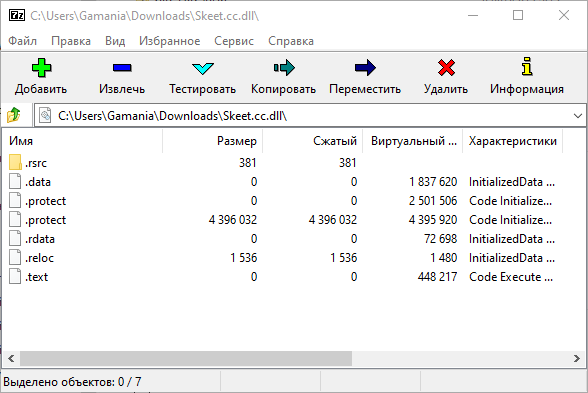
Task: Select the .data row name
Action: (x=38, y=182)
